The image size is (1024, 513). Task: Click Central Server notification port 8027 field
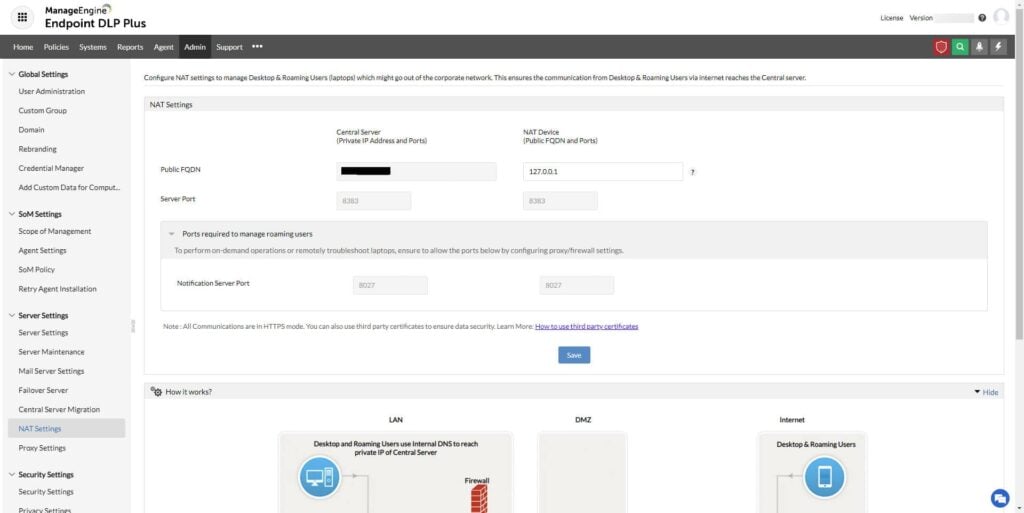click(x=391, y=285)
